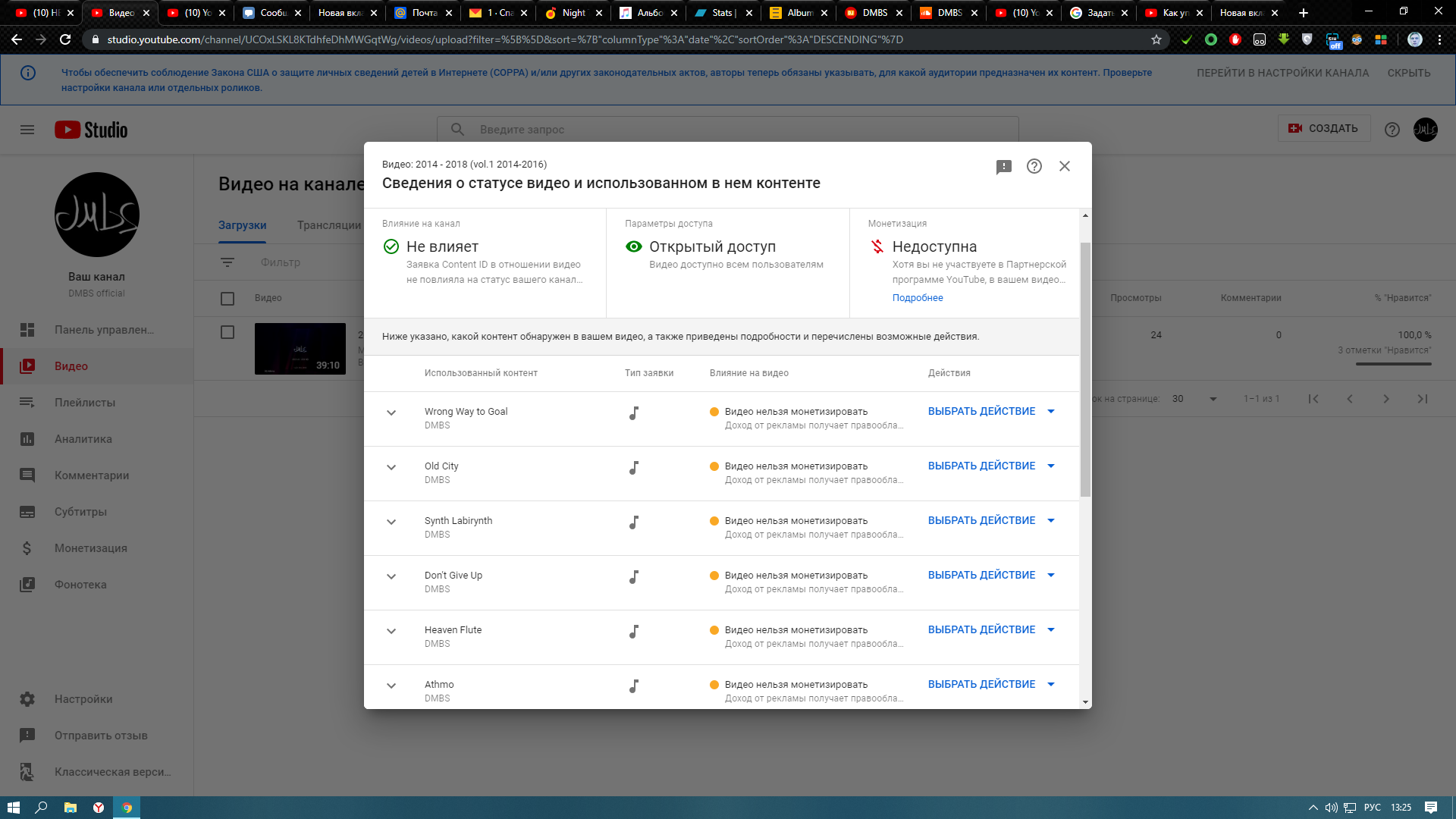1456x819 pixels.
Task: Click the YouTube Studio logo
Action: click(x=91, y=130)
